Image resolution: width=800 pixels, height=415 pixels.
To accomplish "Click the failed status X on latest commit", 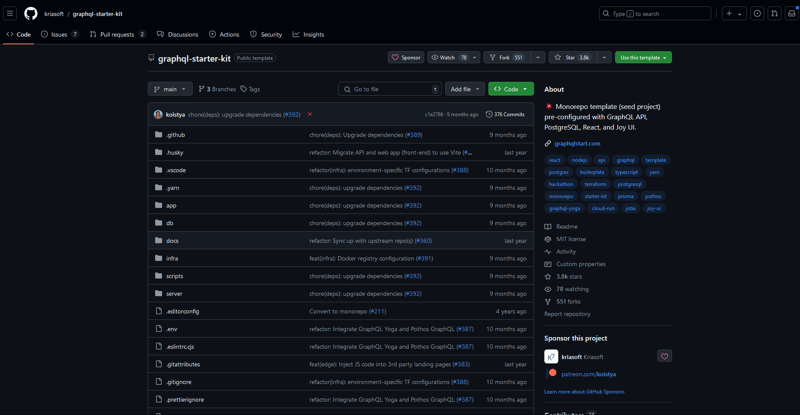I will point(310,115).
